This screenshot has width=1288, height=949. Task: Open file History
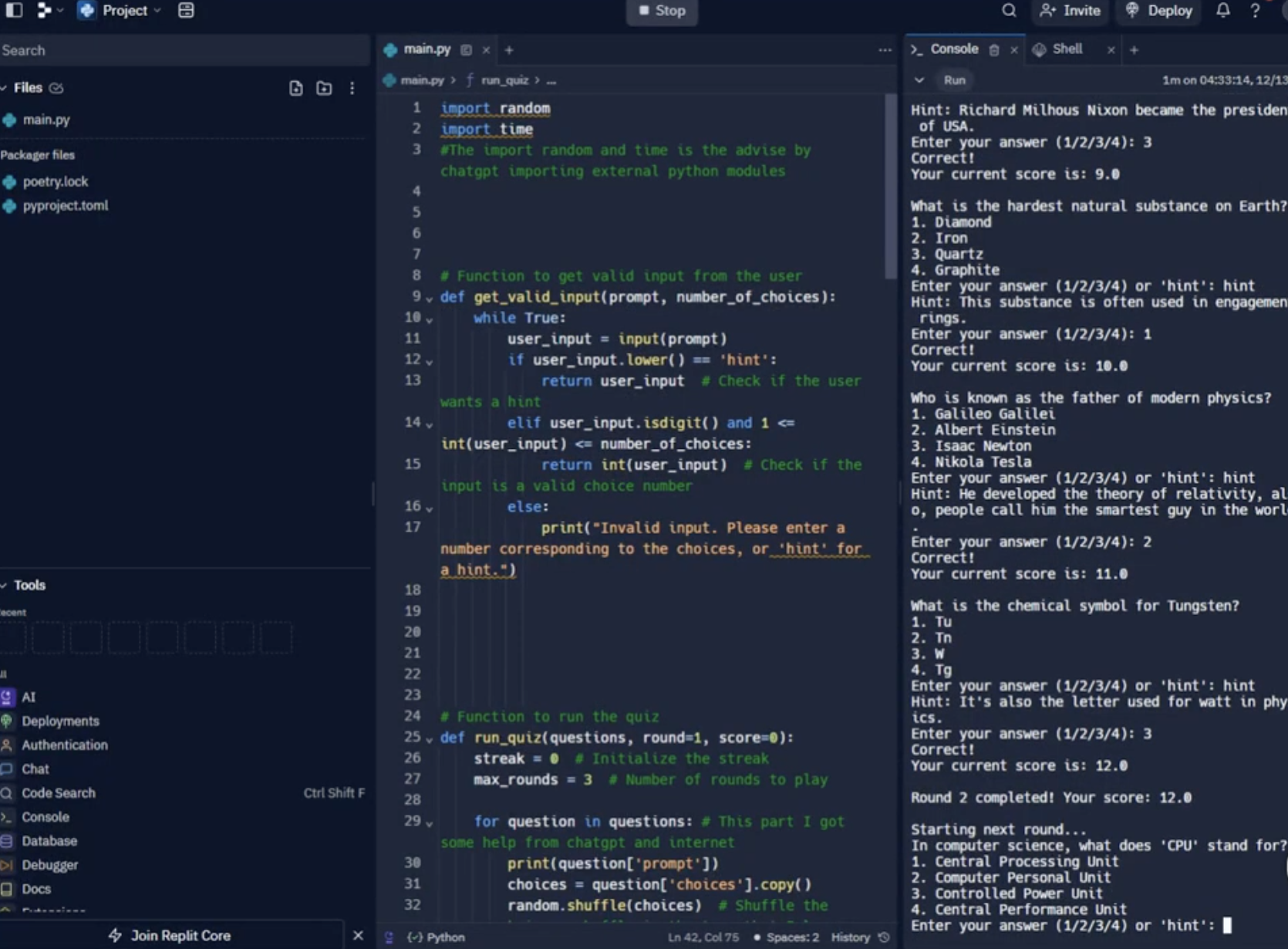point(860,937)
